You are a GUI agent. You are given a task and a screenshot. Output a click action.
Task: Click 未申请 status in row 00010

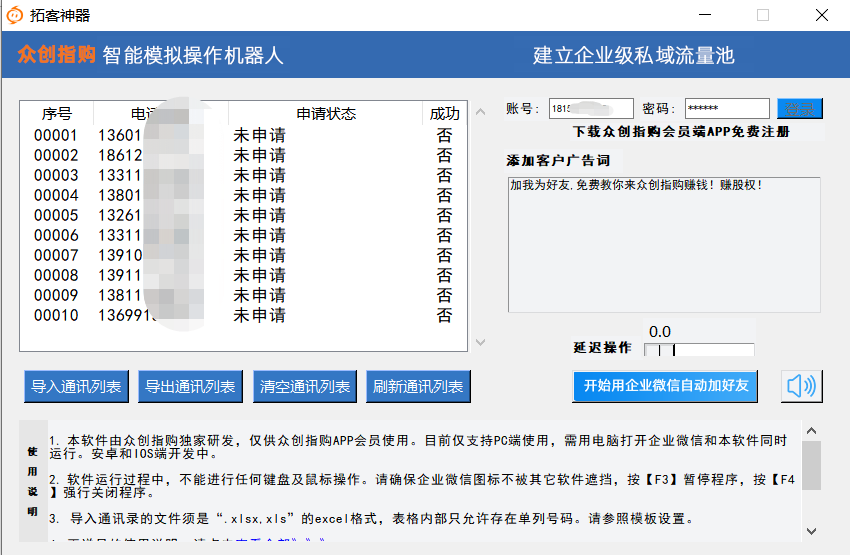(259, 315)
